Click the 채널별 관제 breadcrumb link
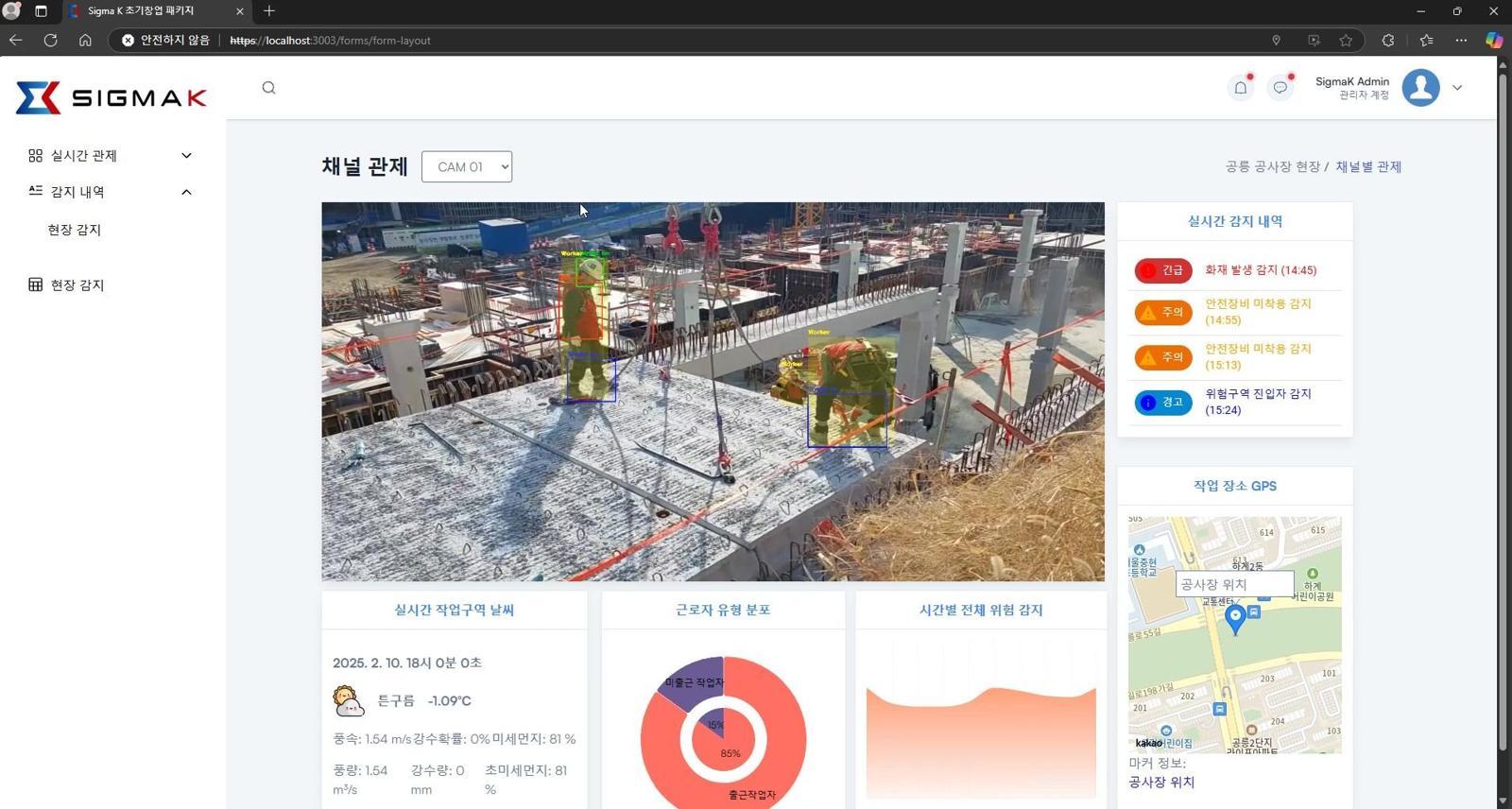 [x=1368, y=167]
